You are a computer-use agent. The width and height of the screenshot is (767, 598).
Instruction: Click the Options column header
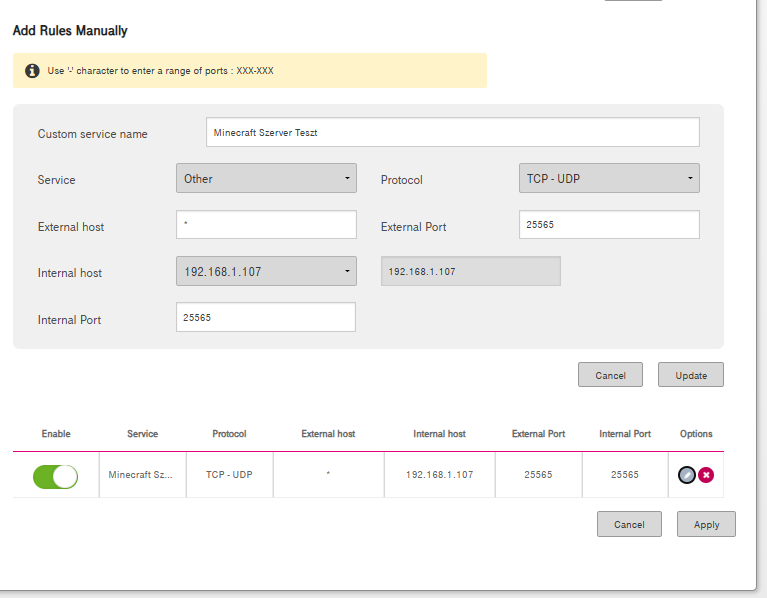point(696,434)
